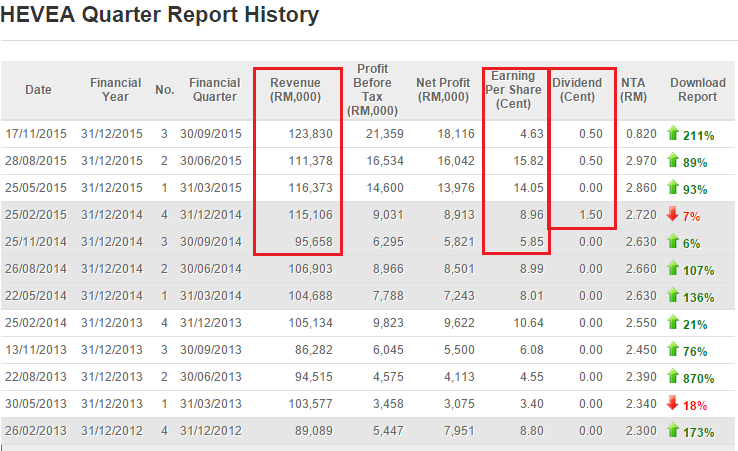Click net profit value 18,116
This screenshot has height=451, width=738.
pyautogui.click(x=456, y=134)
